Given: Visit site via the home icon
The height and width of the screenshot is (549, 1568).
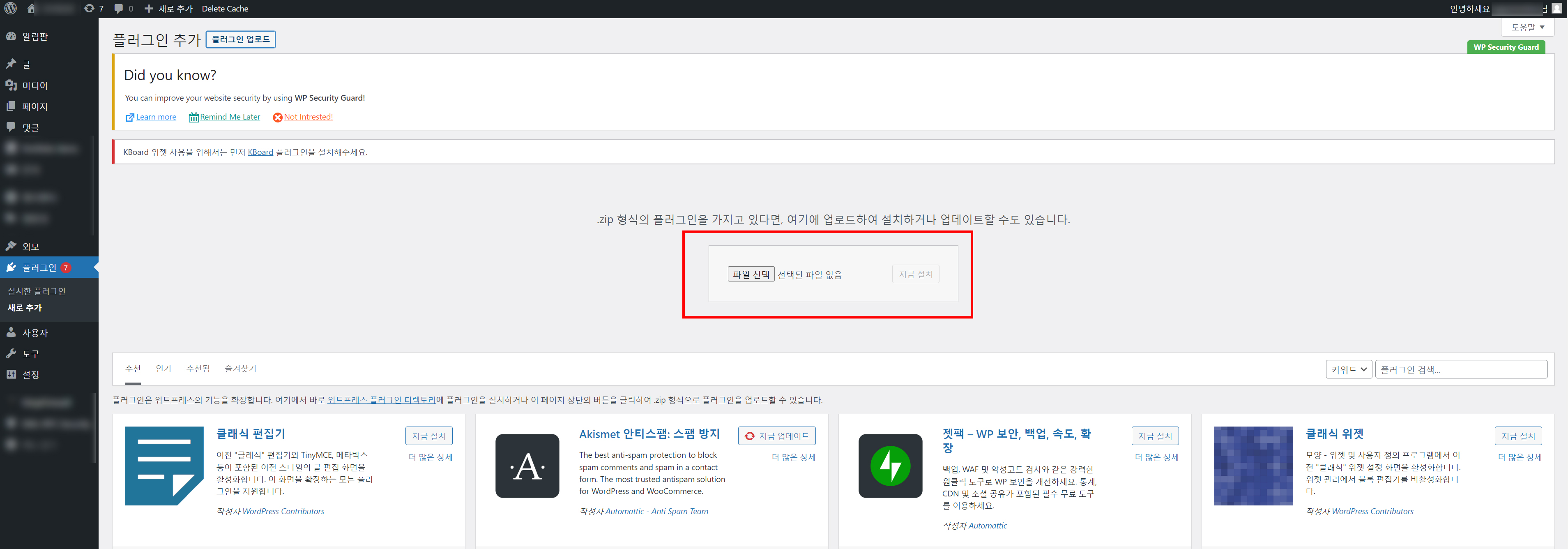Looking at the screenshot, I should [32, 9].
